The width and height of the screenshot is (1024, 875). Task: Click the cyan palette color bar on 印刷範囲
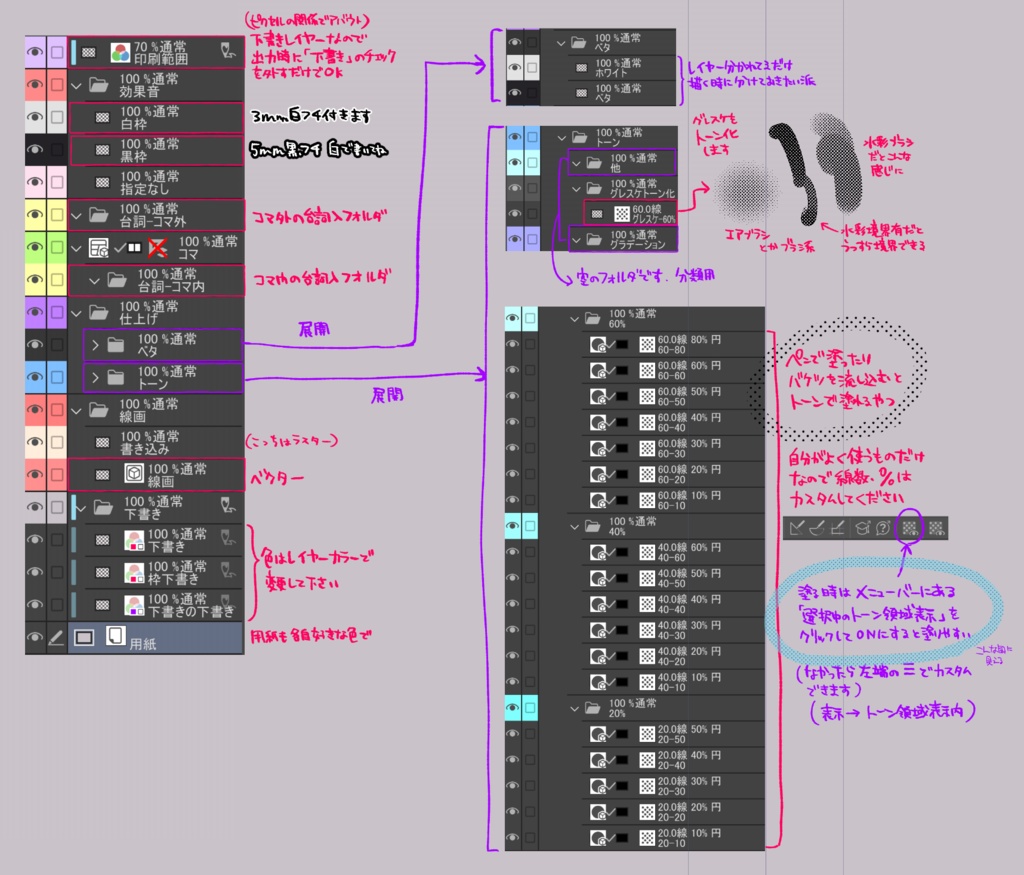pos(74,52)
